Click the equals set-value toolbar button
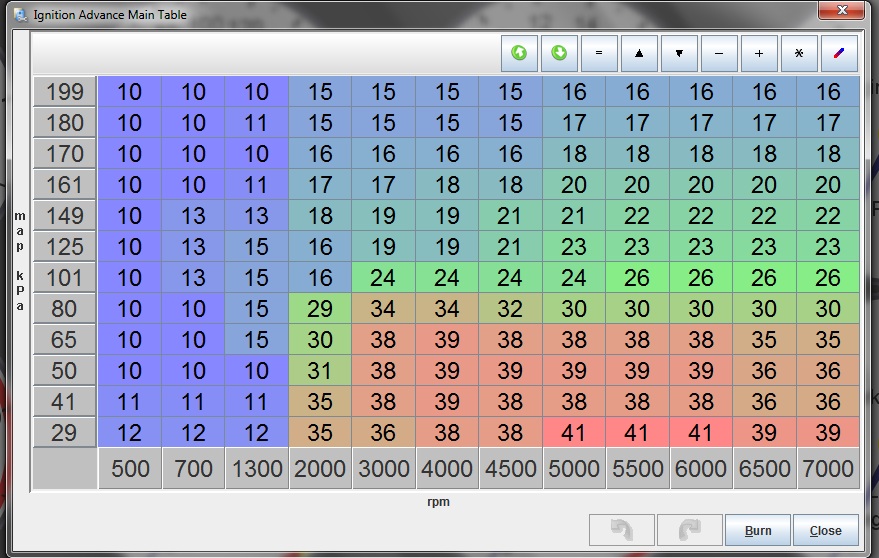This screenshot has height=558, width=879. (599, 53)
